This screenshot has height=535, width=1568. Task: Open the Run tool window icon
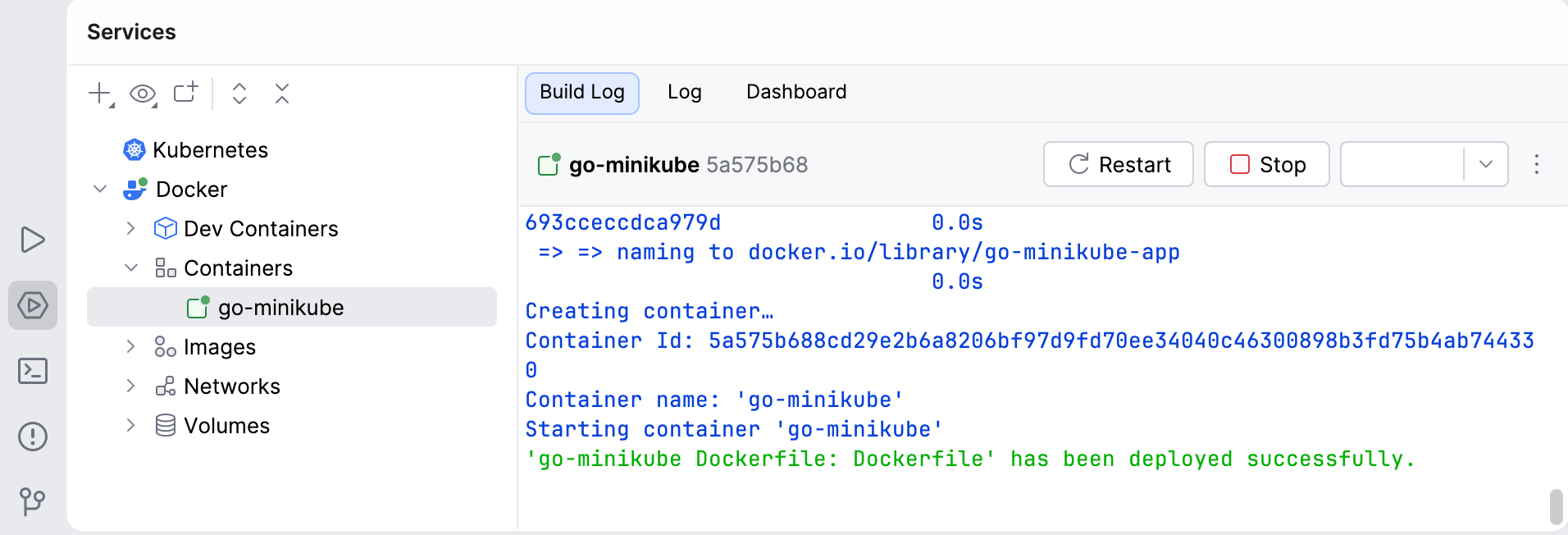coord(33,240)
